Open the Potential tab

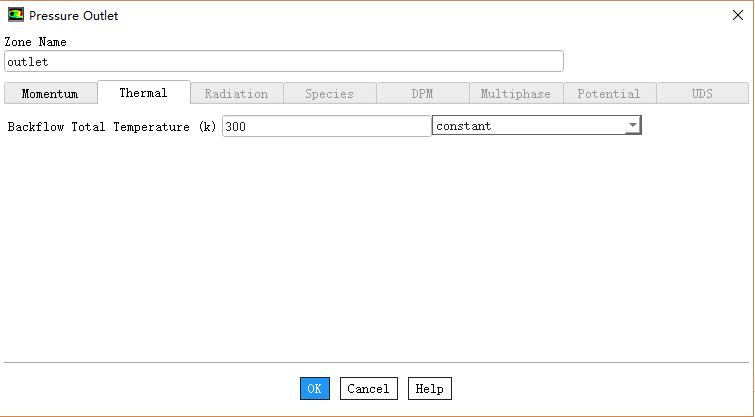point(608,94)
